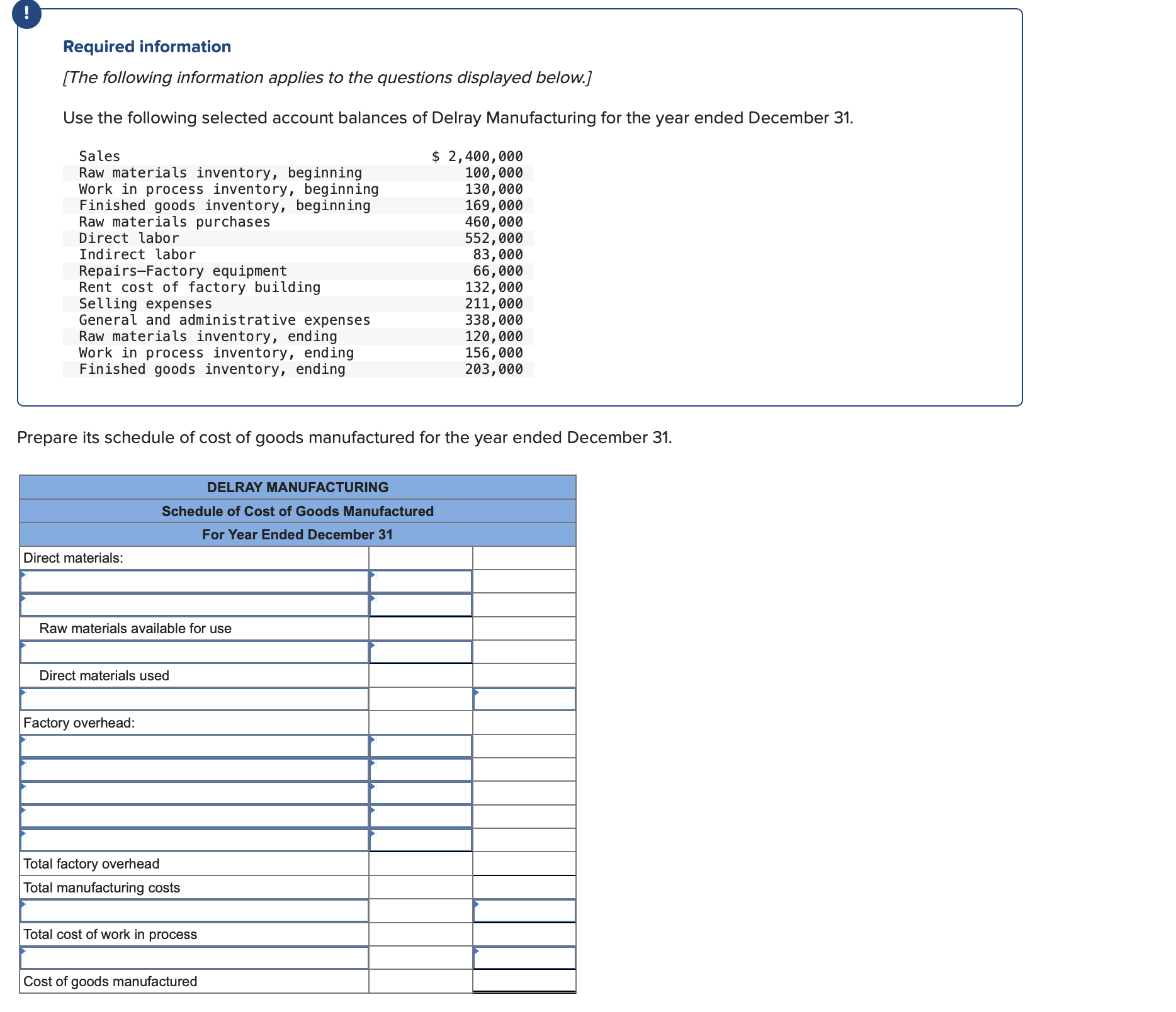Click the 'Sales' account row label
Screen dimensions: 1176x1012
(99, 156)
